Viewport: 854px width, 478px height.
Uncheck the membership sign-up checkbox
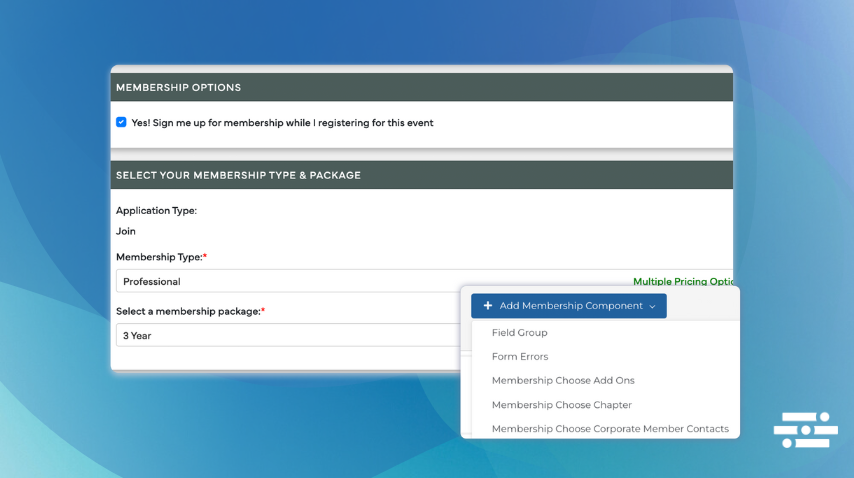(x=121, y=122)
